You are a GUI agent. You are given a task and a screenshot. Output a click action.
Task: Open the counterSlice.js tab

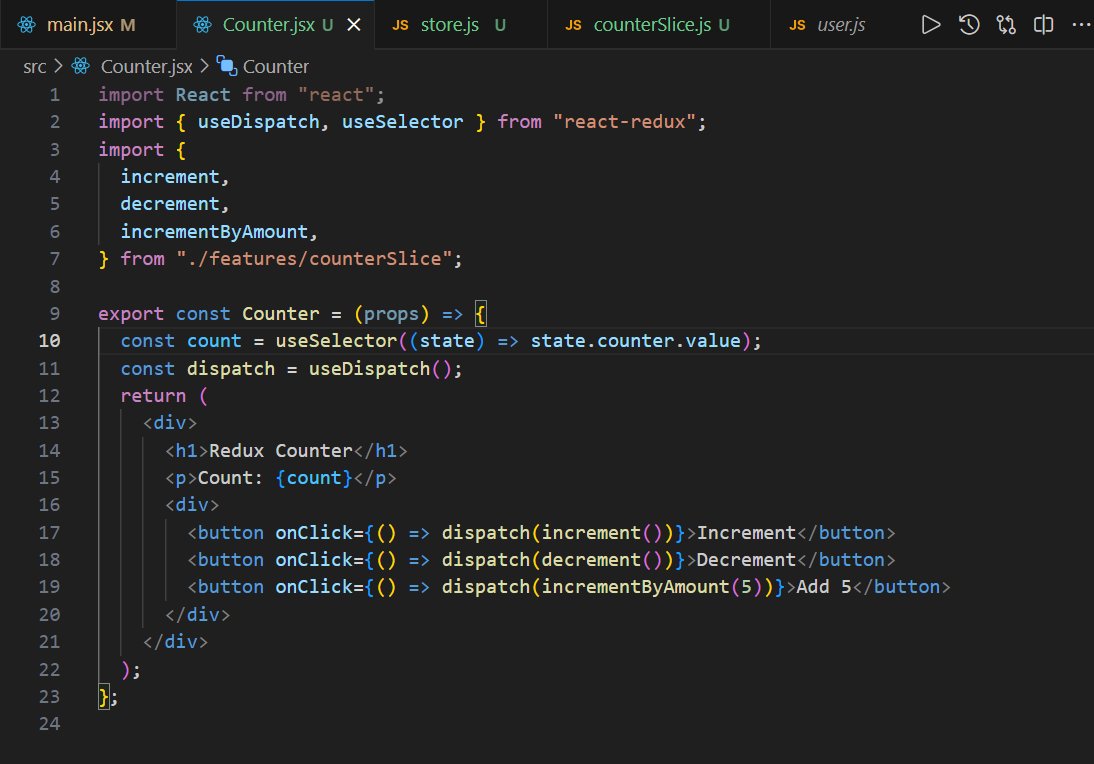[659, 25]
